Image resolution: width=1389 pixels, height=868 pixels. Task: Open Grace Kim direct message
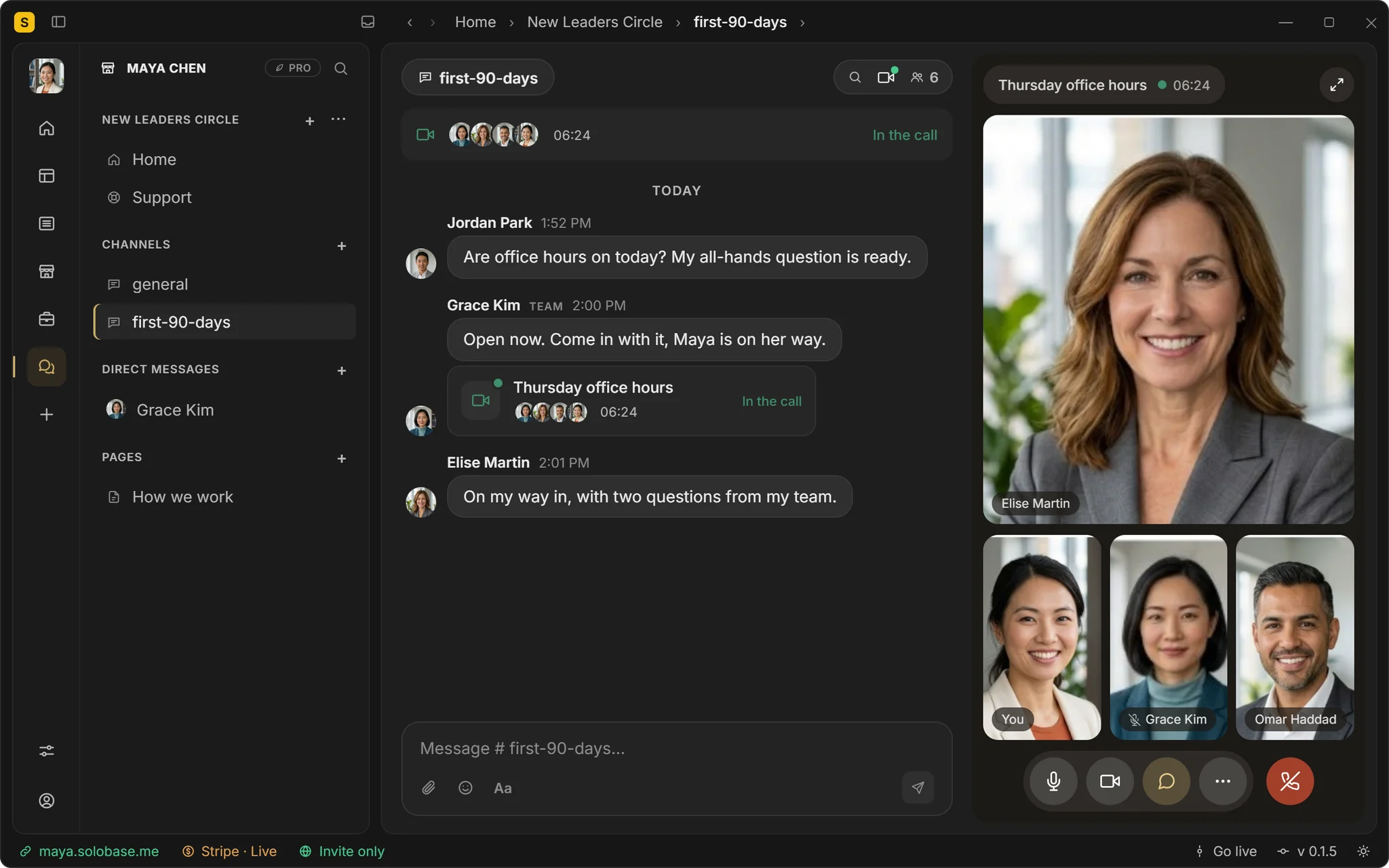pyautogui.click(x=224, y=410)
